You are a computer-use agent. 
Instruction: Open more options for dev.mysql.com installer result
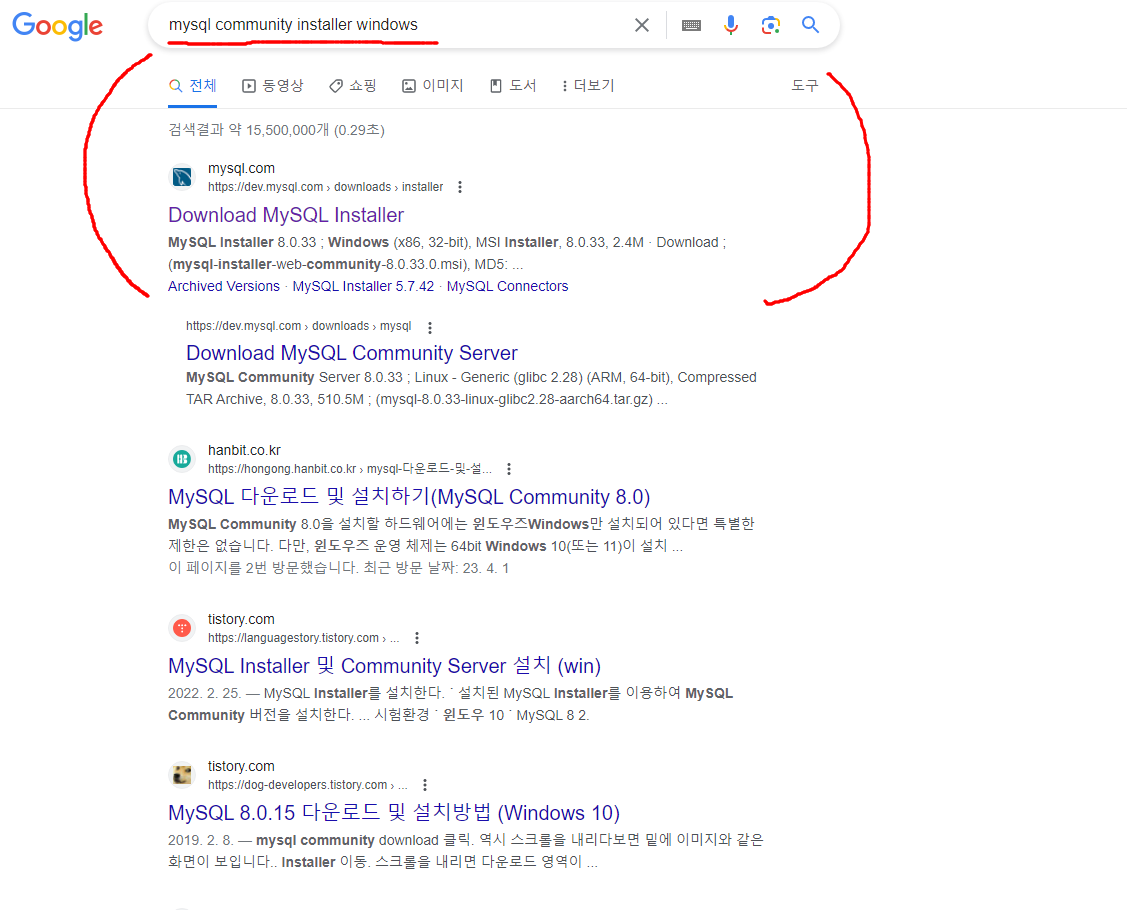460,187
